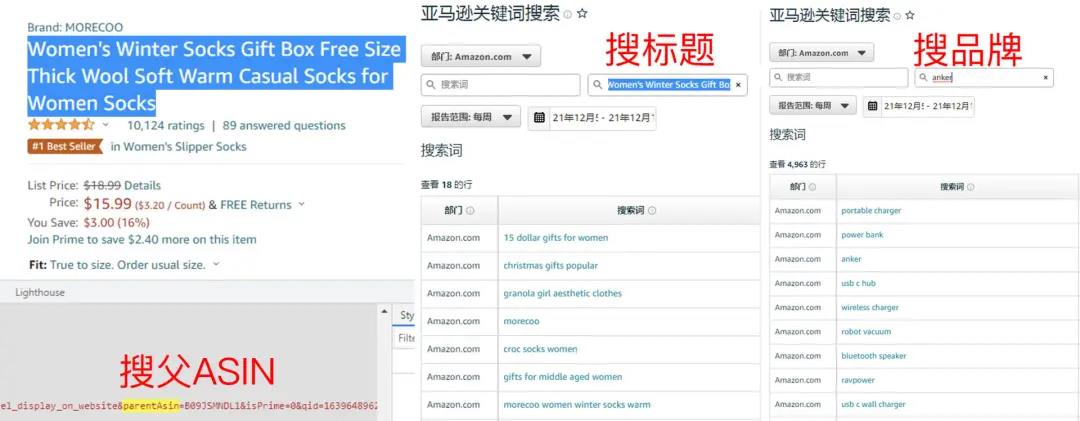The image size is (1080, 421).
Task: Click 搜索词 column header in anker search panel
Action: [957, 187]
